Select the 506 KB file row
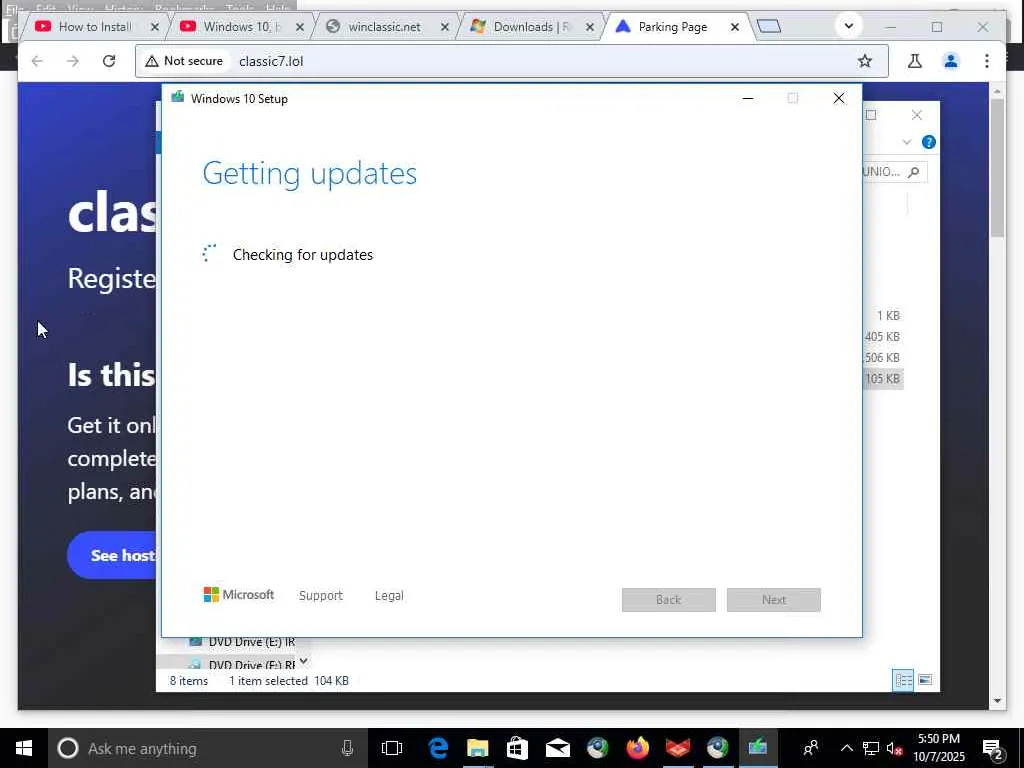The height and width of the screenshot is (768, 1024). (882, 358)
